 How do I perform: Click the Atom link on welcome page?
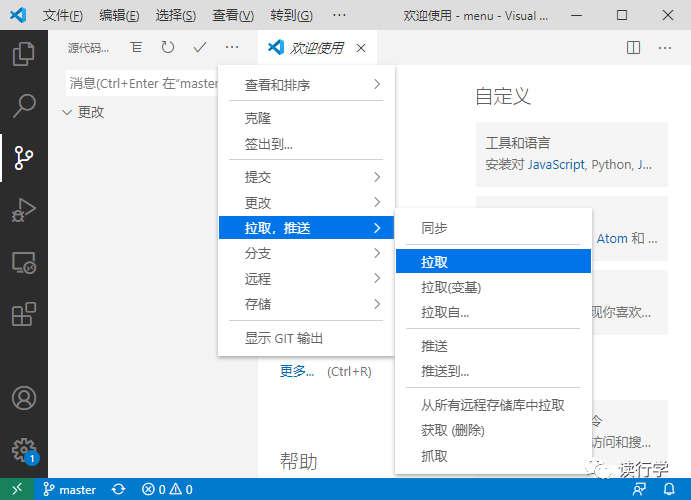(612, 238)
